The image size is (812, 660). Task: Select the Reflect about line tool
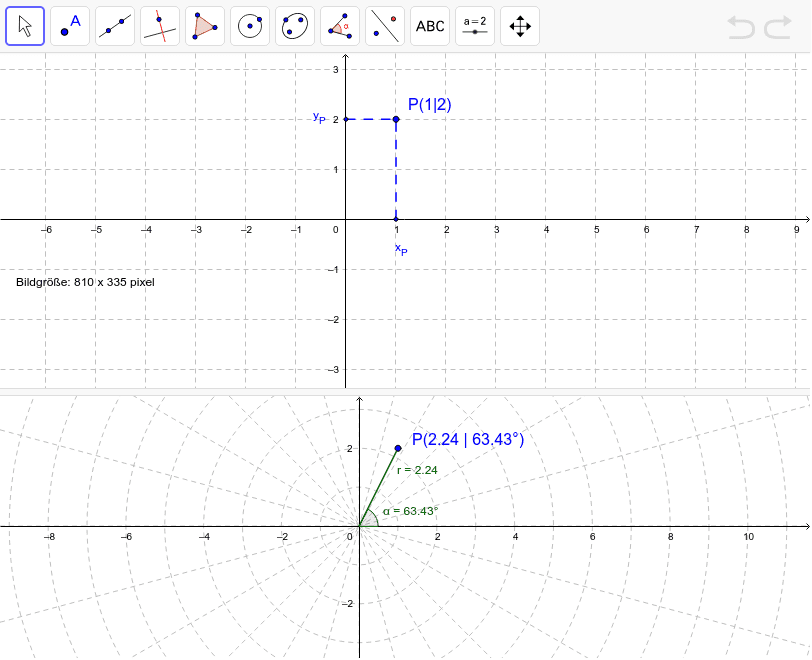[385, 26]
